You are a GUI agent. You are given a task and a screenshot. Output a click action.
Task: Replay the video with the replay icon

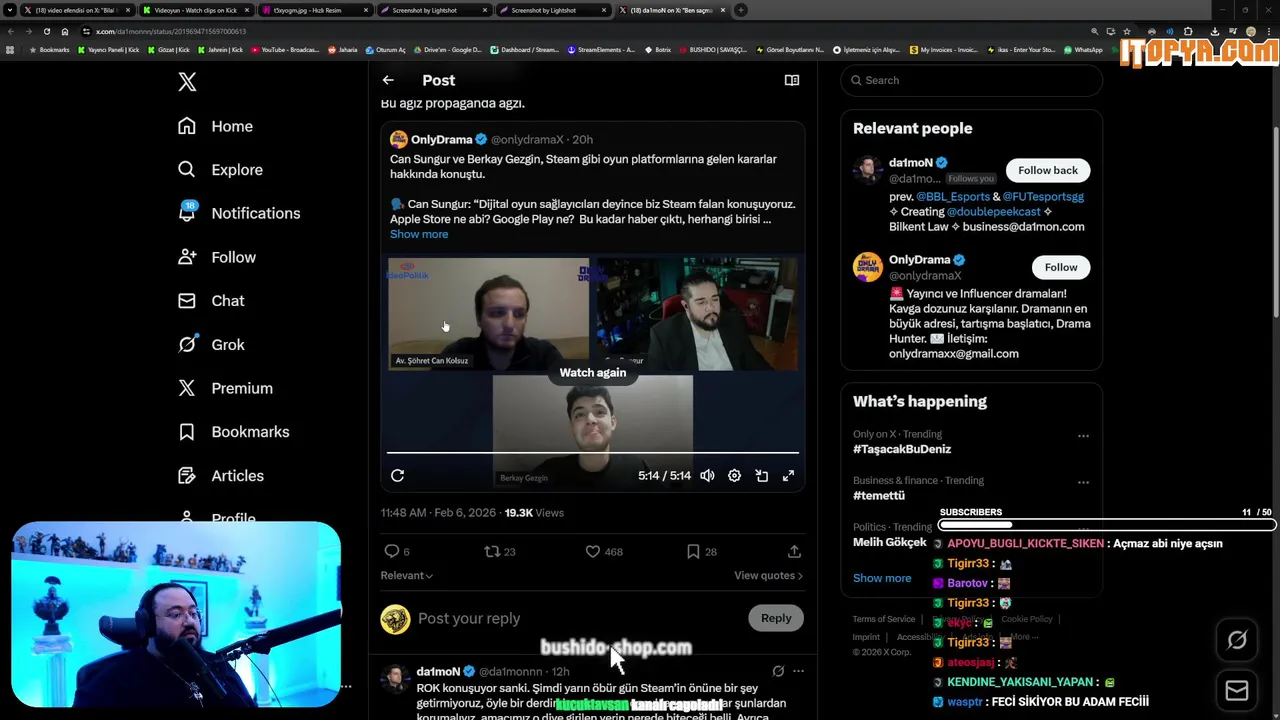(397, 476)
